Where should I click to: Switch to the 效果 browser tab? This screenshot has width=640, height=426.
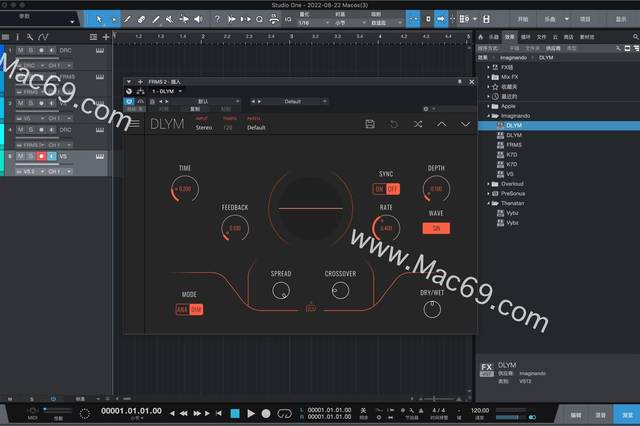tap(509, 37)
